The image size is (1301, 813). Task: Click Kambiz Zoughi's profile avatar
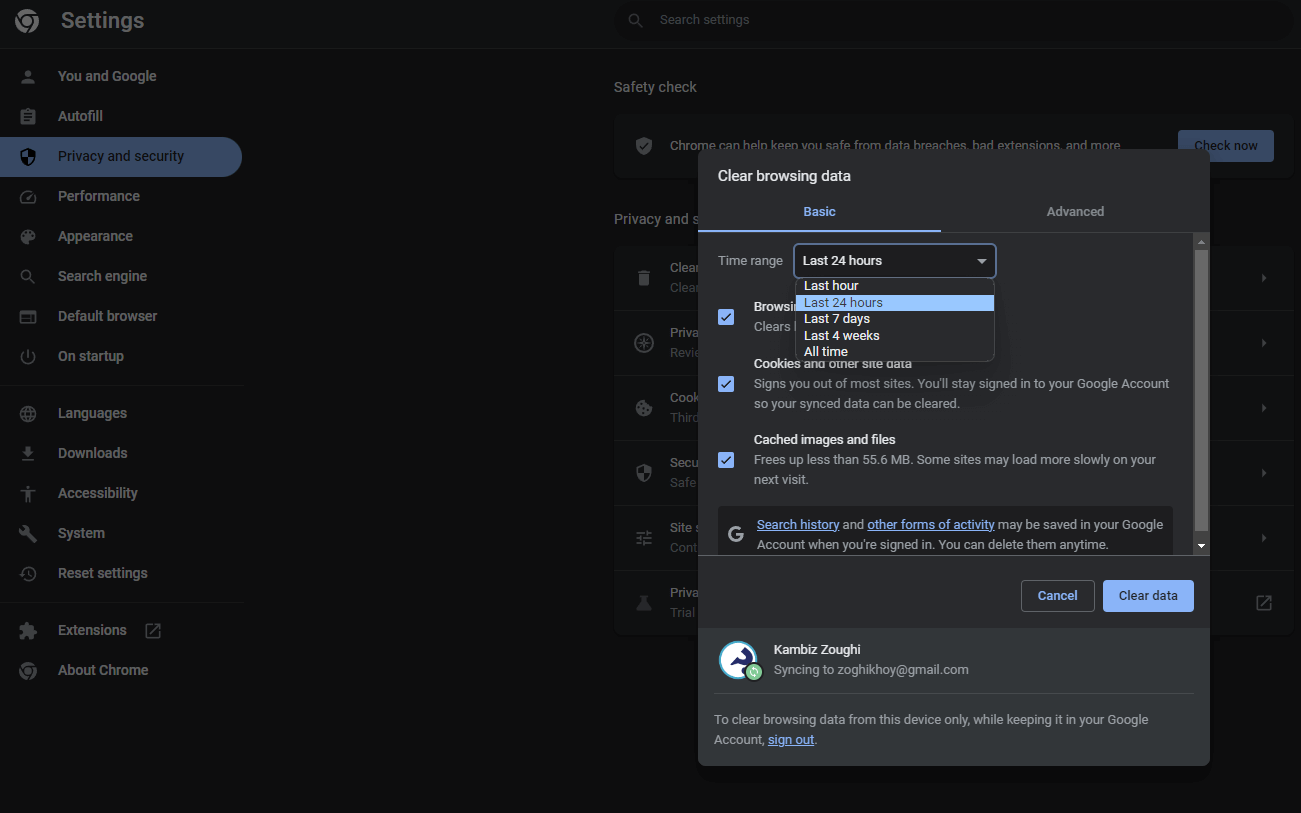[738, 660]
